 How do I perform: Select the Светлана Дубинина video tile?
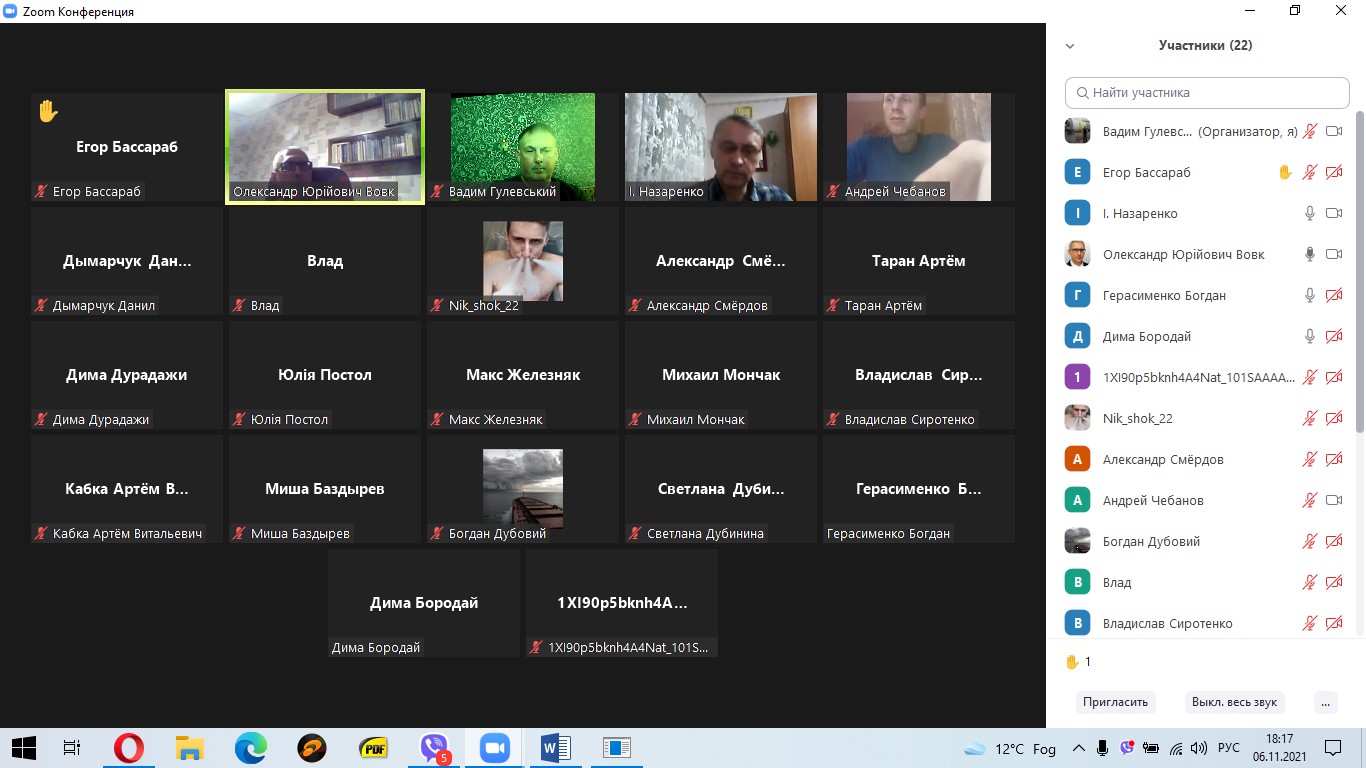click(721, 489)
